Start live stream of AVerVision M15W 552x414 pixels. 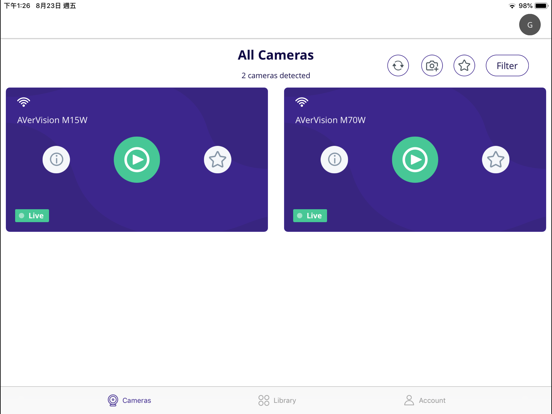click(x=137, y=159)
